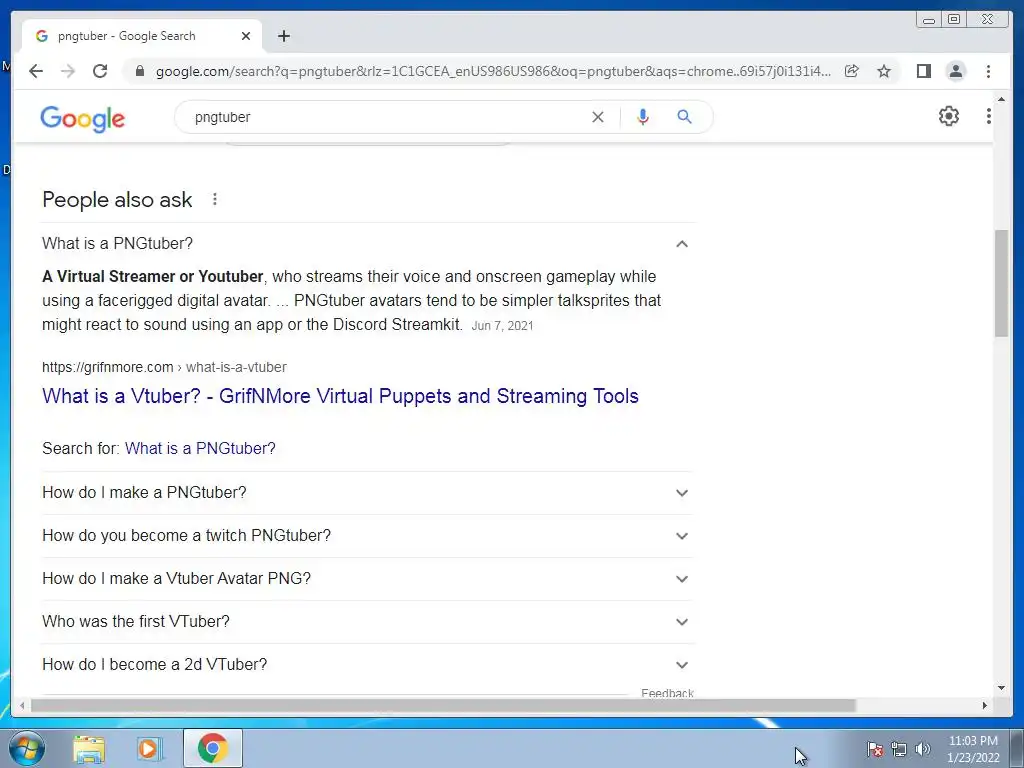The image size is (1024, 768).
Task: Open the Google apps dots beside the gear
Action: pyautogui.click(x=989, y=116)
